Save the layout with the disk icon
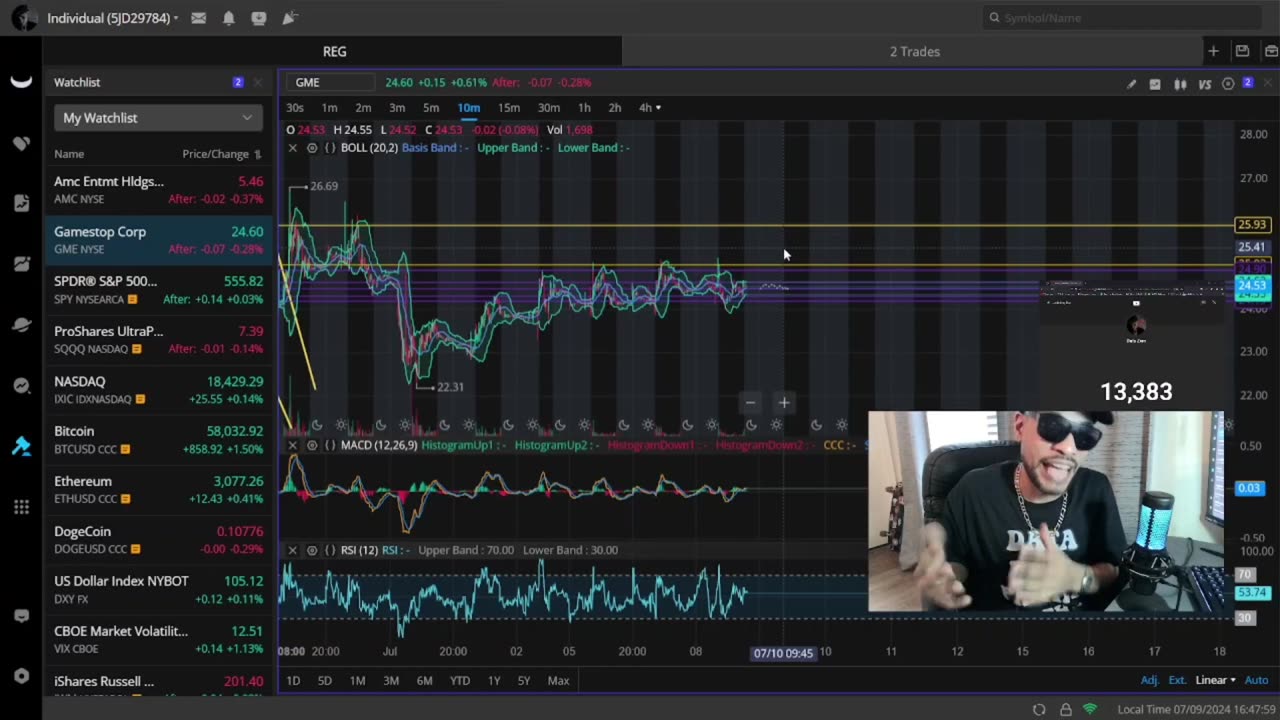The image size is (1280, 720). (x=1242, y=51)
